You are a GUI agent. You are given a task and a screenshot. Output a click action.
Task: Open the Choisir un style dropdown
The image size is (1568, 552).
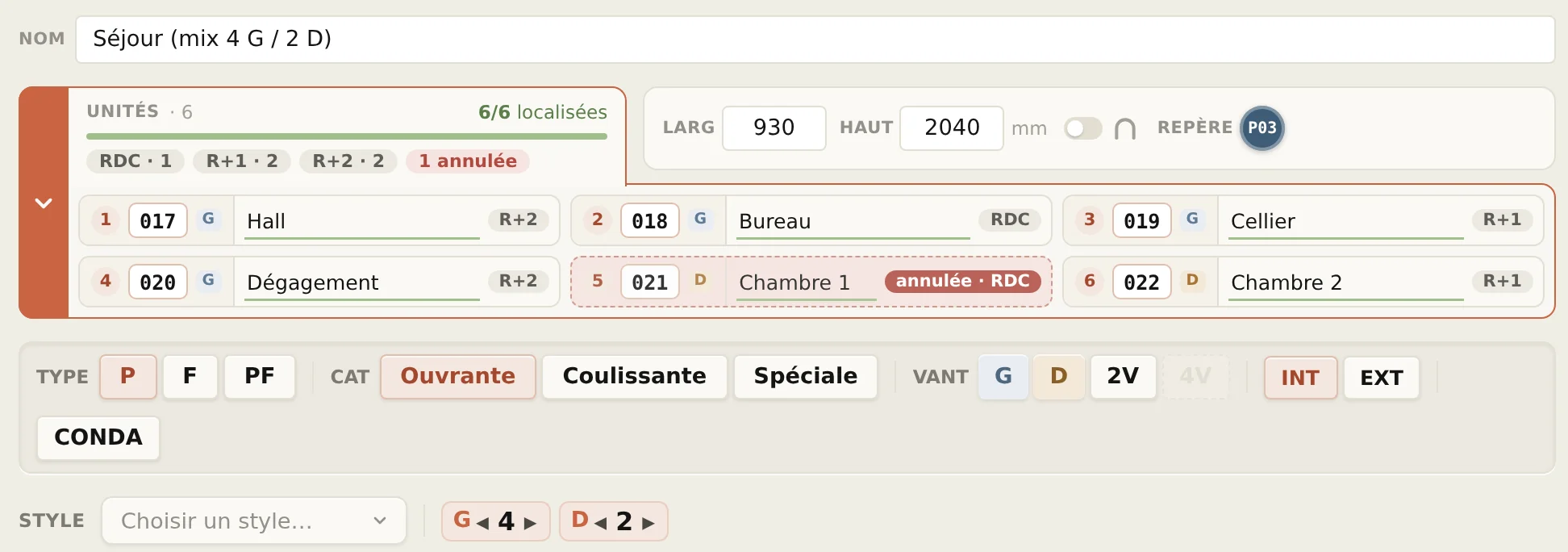[x=254, y=521]
